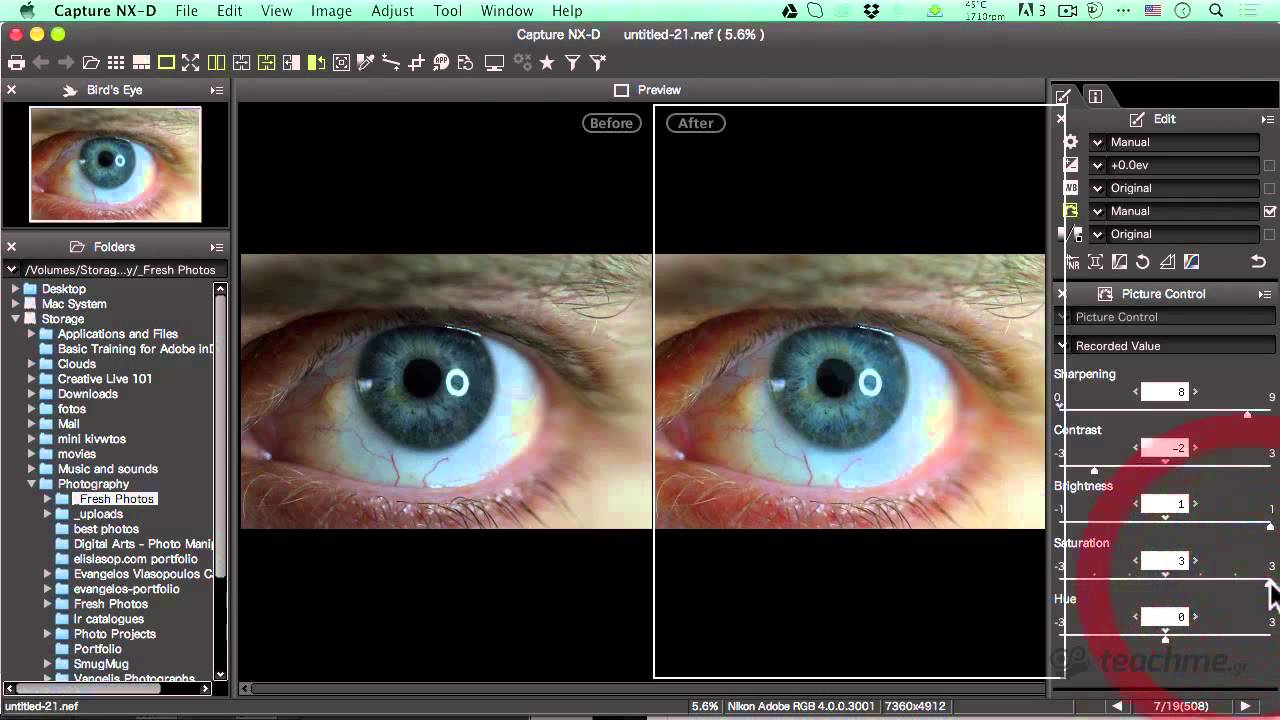Expand the Photo Projects folder
The image size is (1280, 720).
[47, 634]
